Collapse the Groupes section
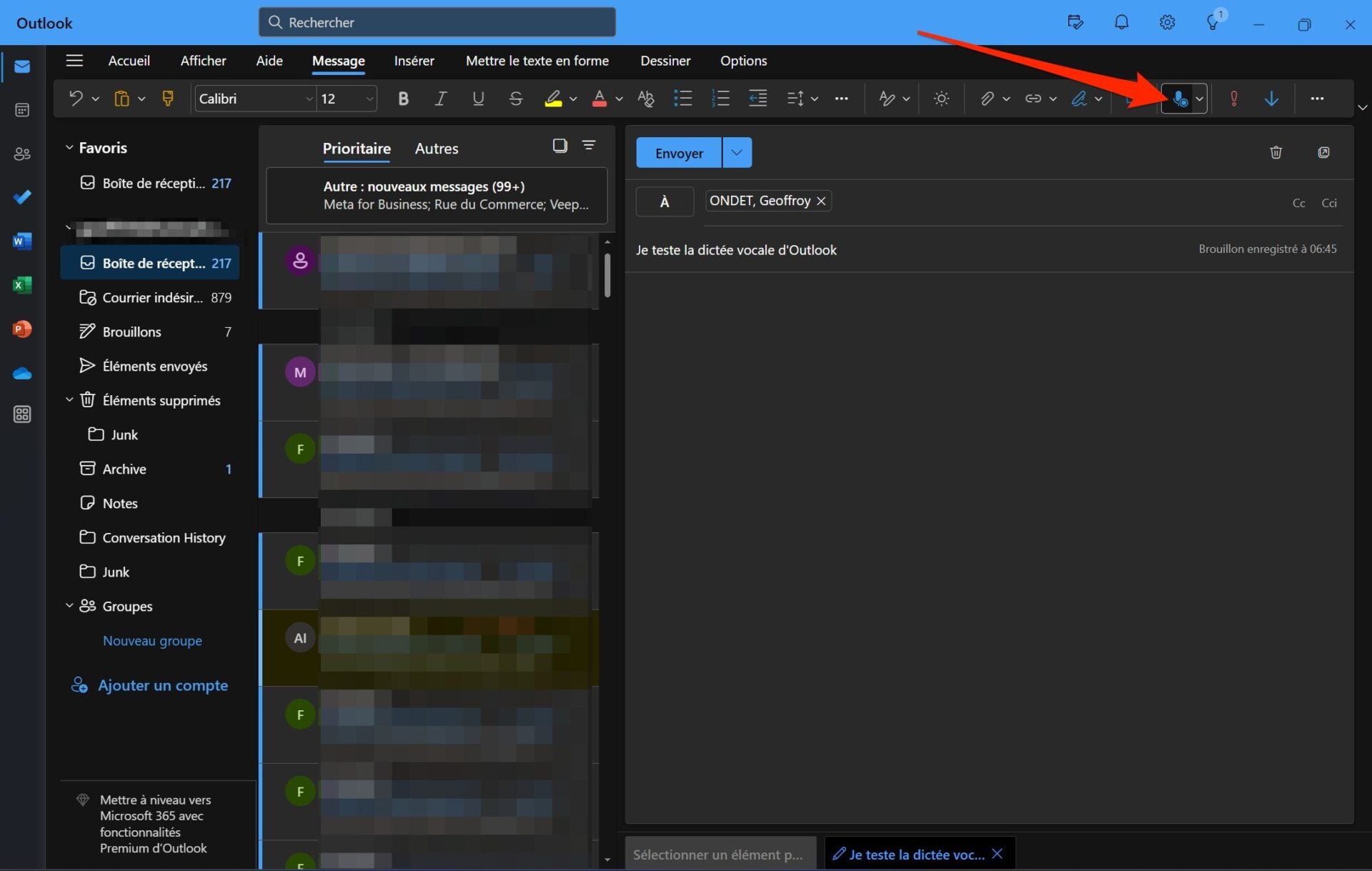 pyautogui.click(x=69, y=605)
